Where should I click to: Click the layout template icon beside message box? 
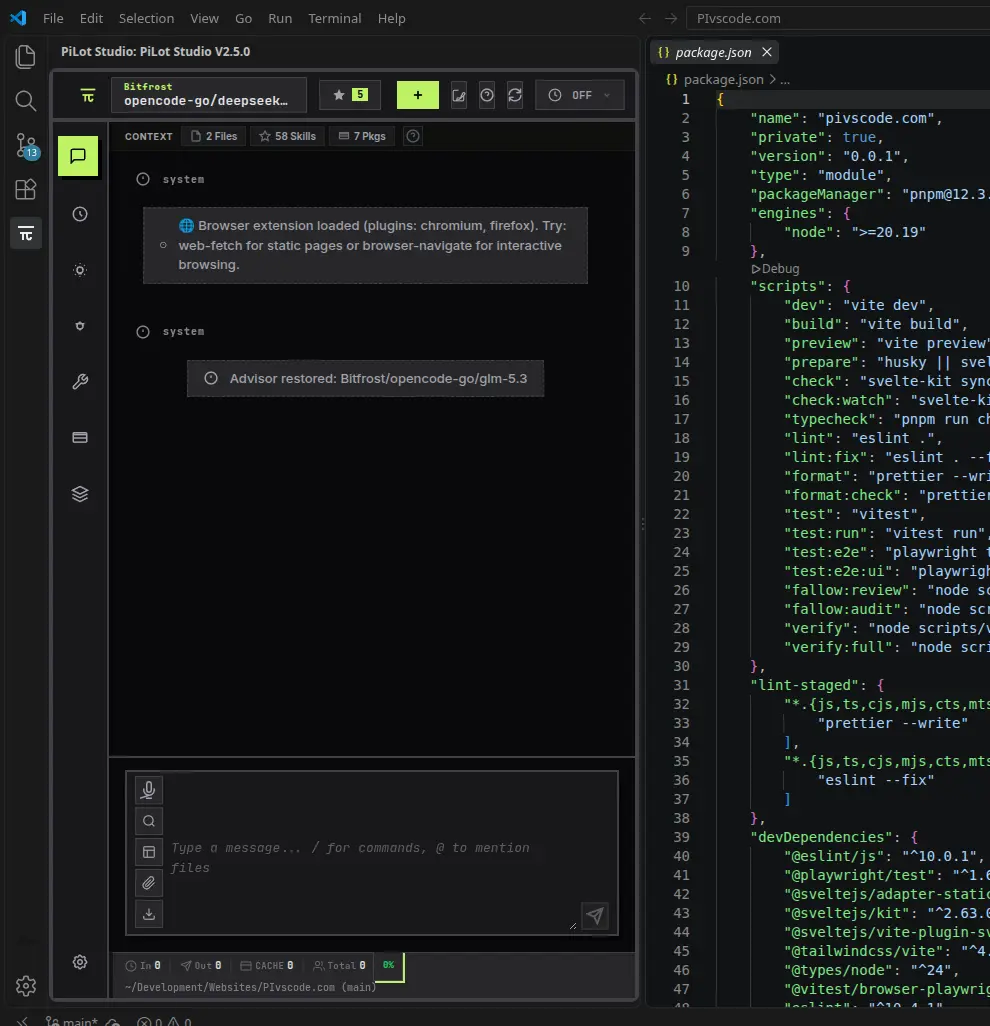click(x=149, y=852)
